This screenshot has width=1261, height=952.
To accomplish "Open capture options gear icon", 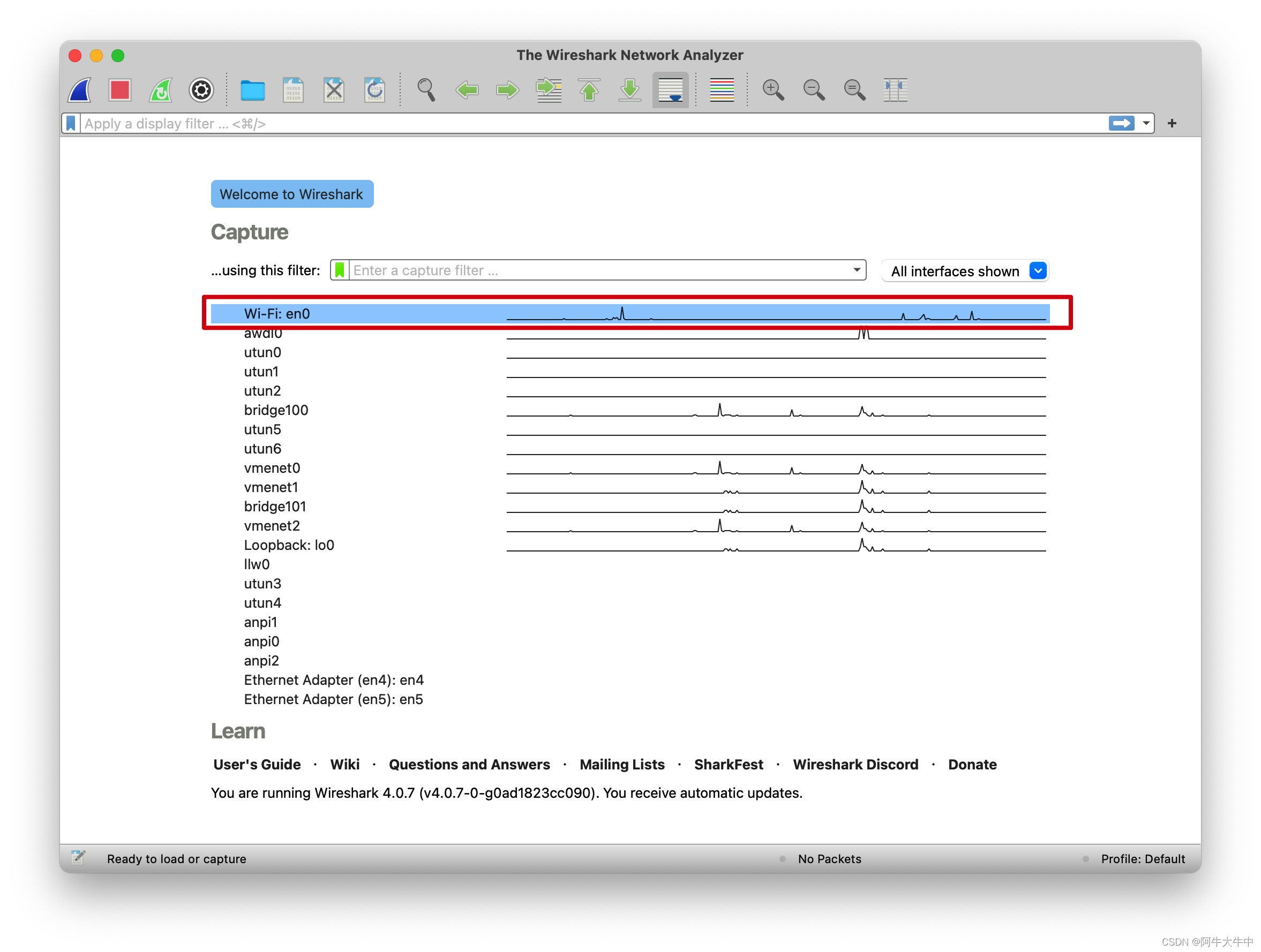I will pos(201,90).
